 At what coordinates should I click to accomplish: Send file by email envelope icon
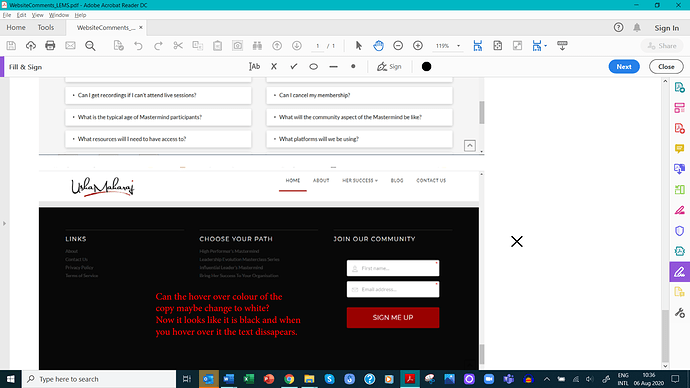(70, 46)
